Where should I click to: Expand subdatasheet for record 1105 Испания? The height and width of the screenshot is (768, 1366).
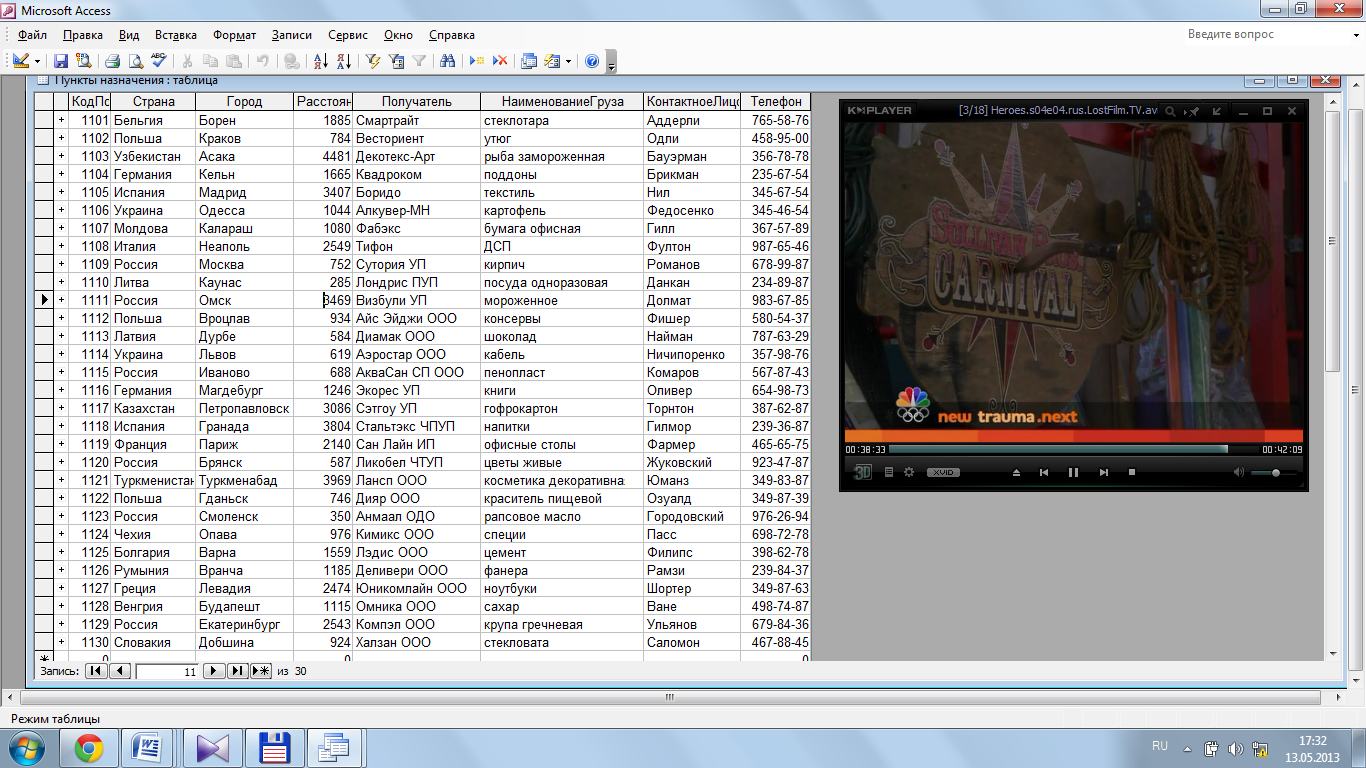[61, 192]
